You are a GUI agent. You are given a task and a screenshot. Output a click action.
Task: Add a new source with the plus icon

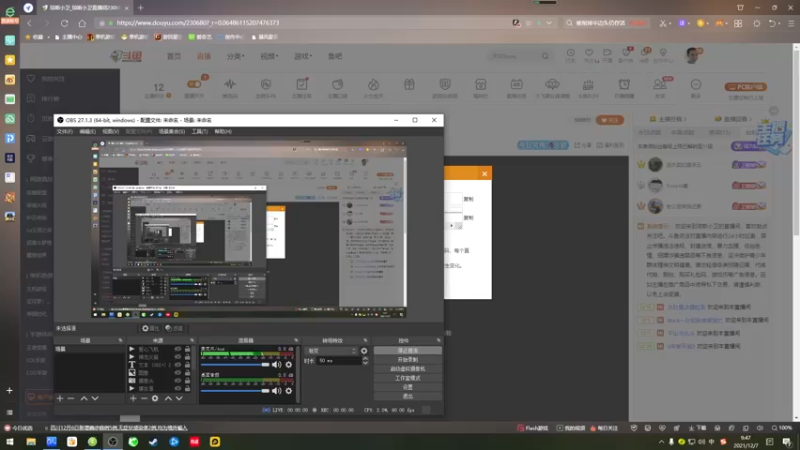(x=133, y=398)
